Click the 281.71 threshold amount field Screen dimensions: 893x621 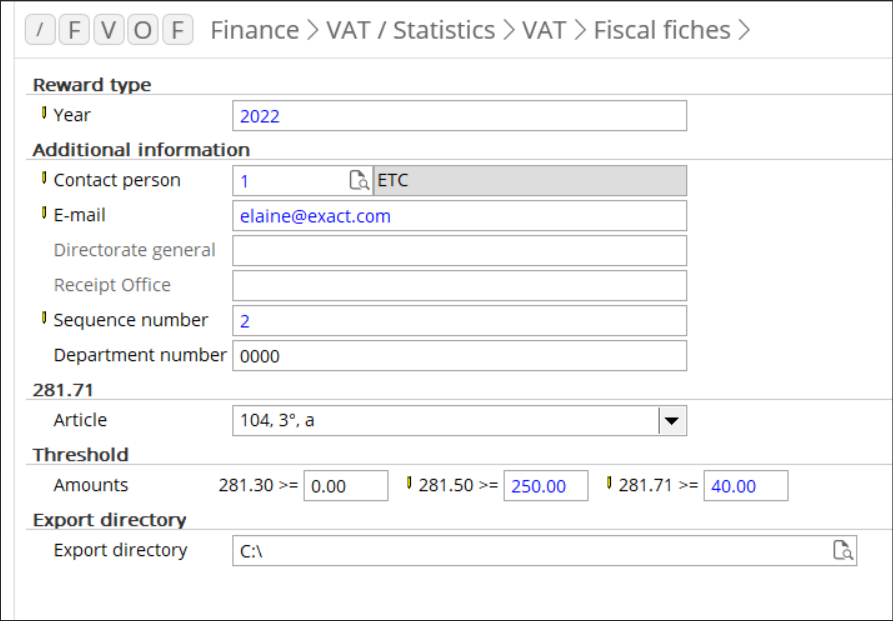click(745, 487)
